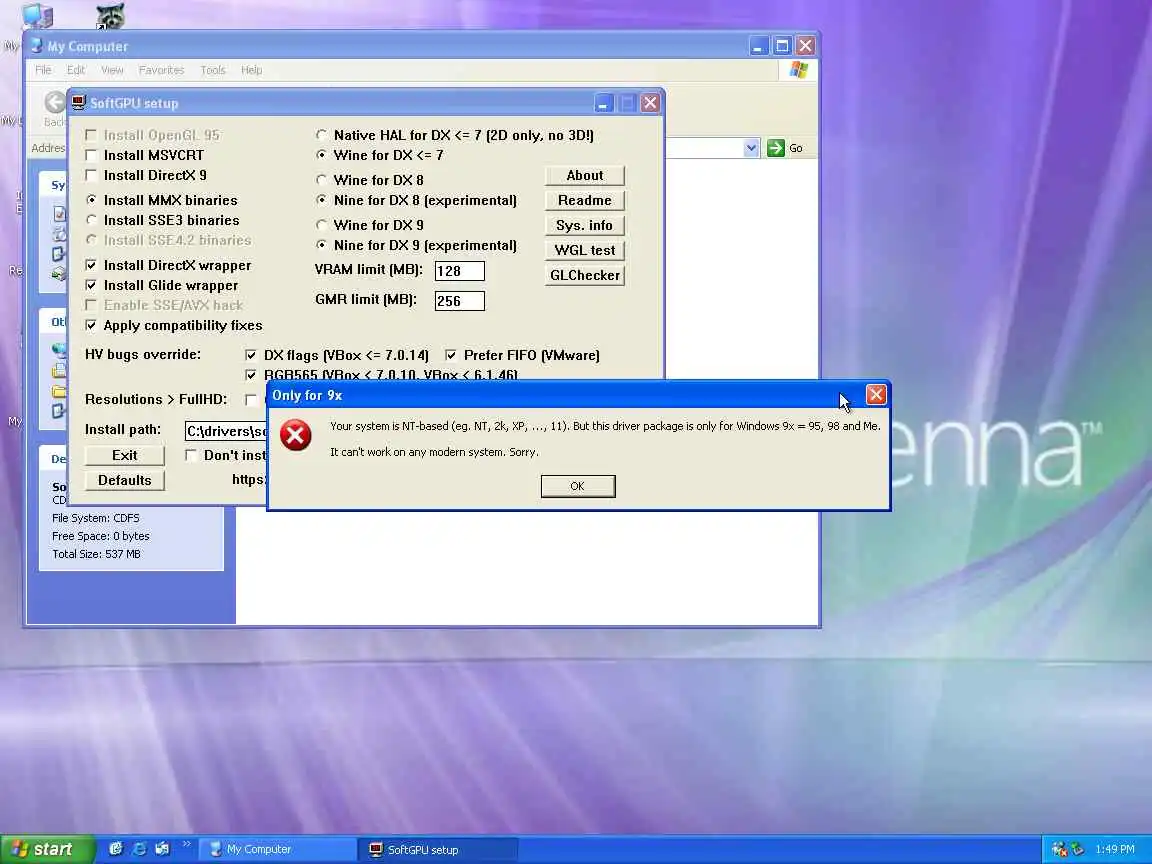Open the first quick launch icon next to start
The image size is (1152, 864).
point(115,849)
